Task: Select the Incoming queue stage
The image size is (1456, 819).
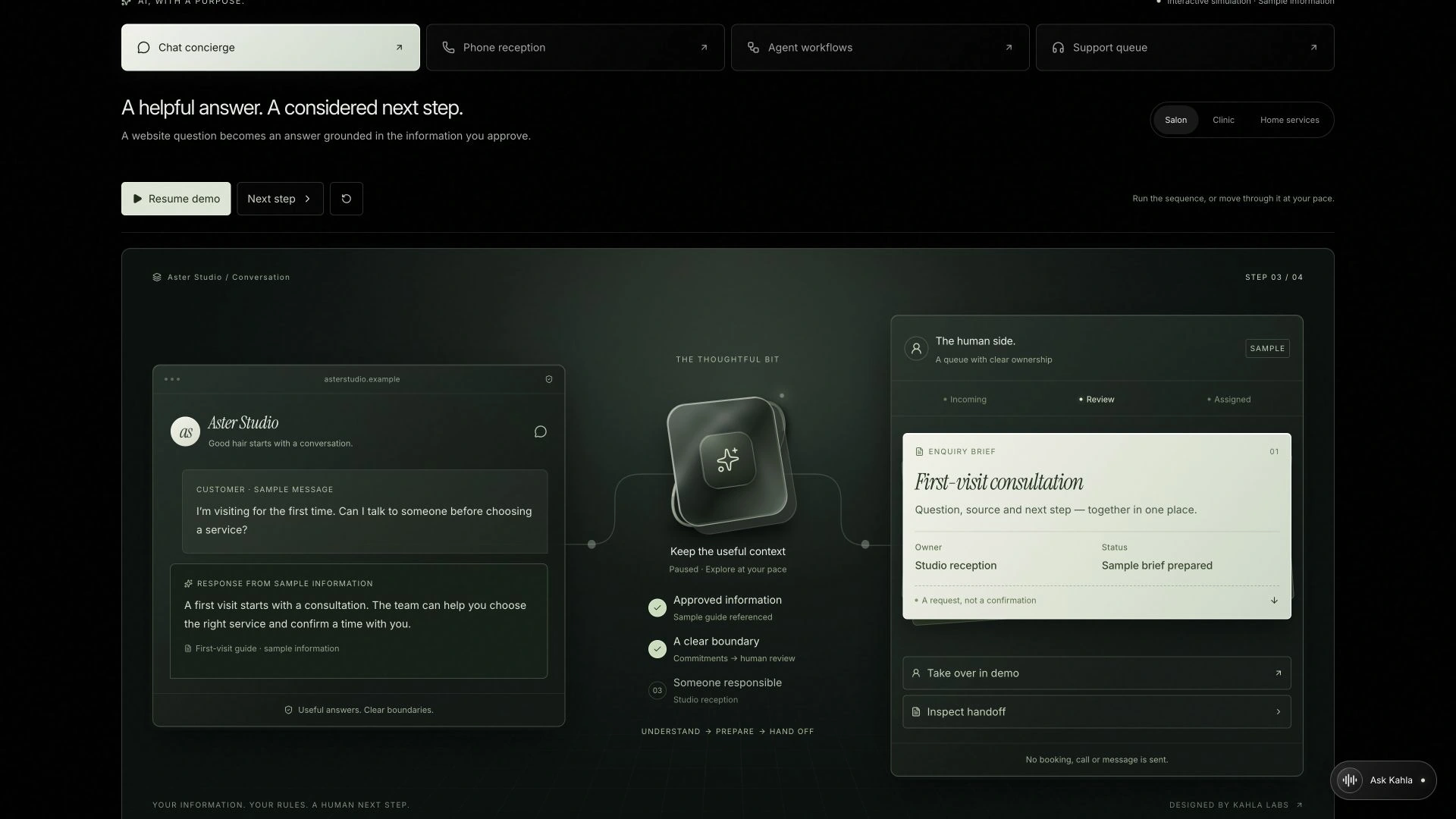Action: (965, 400)
